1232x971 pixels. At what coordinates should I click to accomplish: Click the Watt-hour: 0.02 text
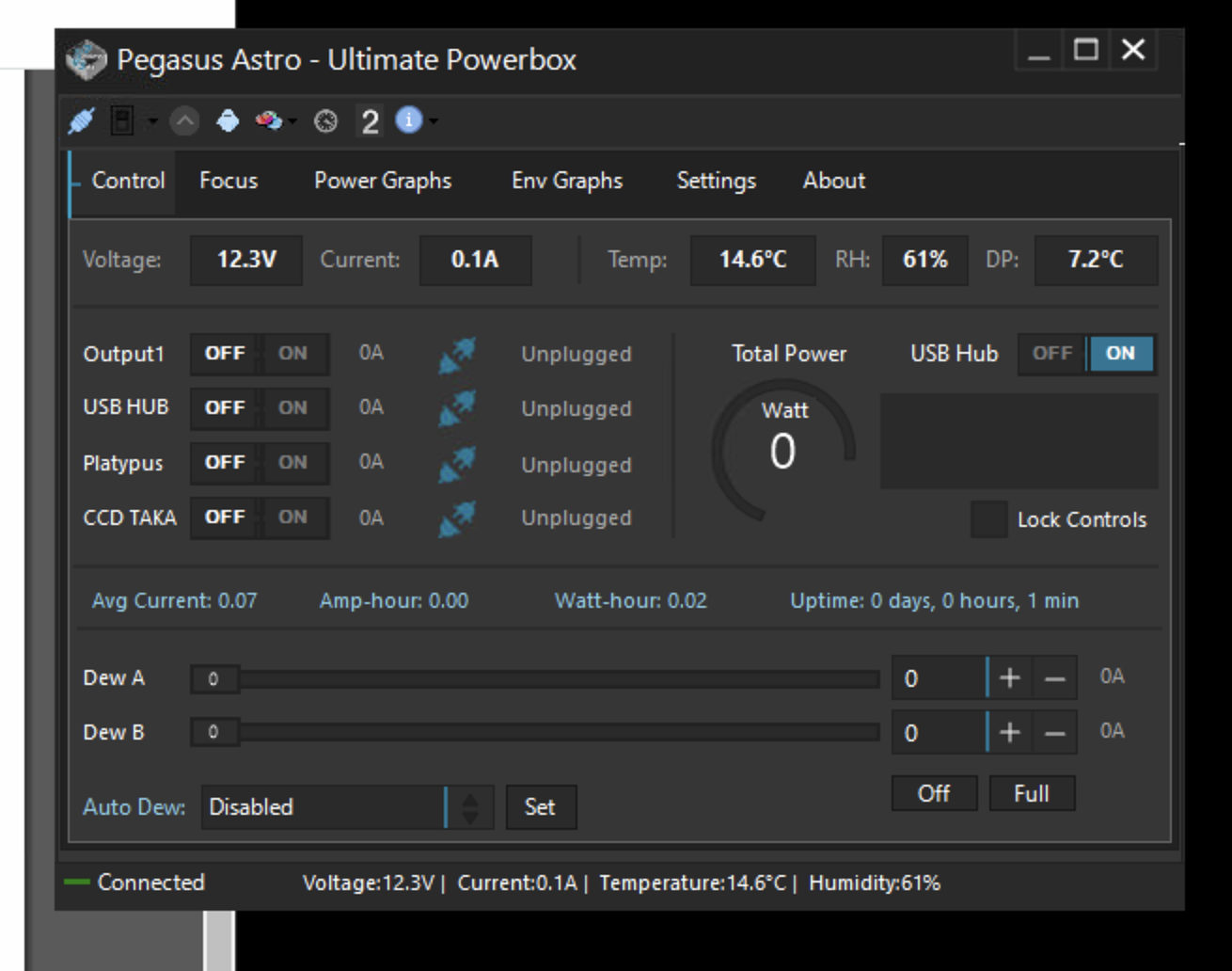coord(631,601)
